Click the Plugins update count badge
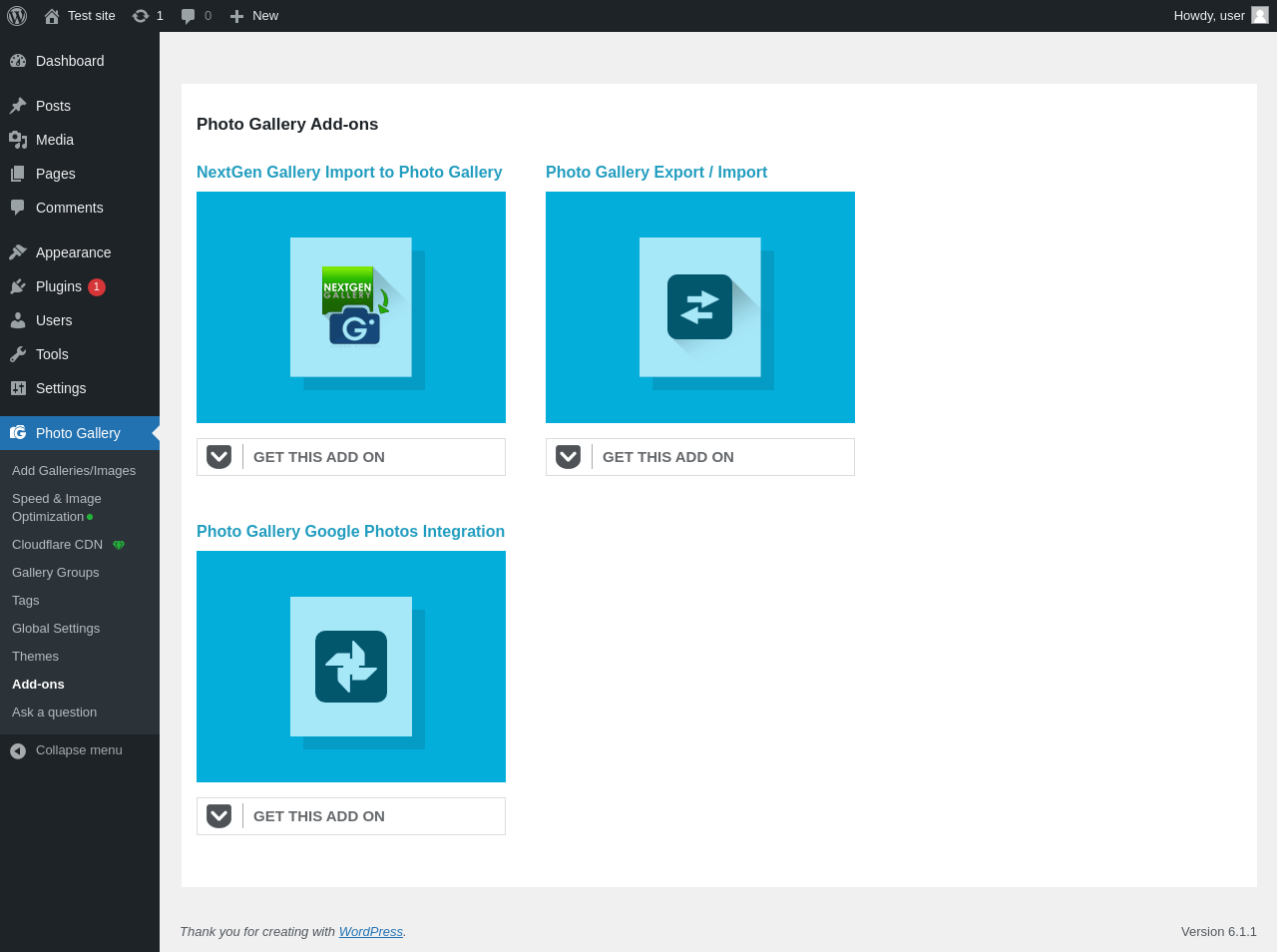The width and height of the screenshot is (1277, 952). 97,287
